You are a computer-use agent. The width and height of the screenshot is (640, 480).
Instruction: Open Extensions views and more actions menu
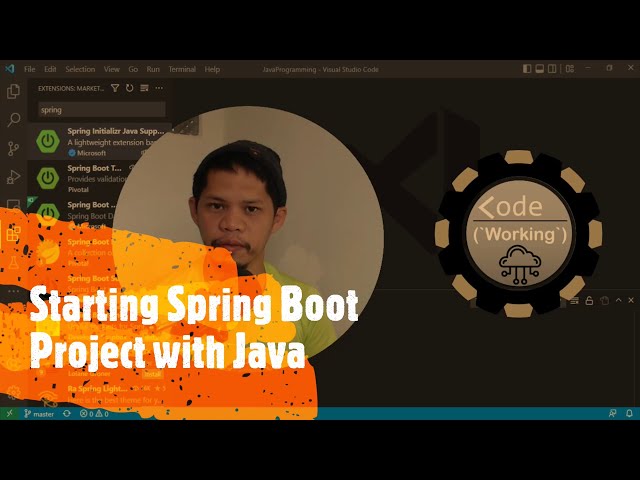[x=159, y=88]
